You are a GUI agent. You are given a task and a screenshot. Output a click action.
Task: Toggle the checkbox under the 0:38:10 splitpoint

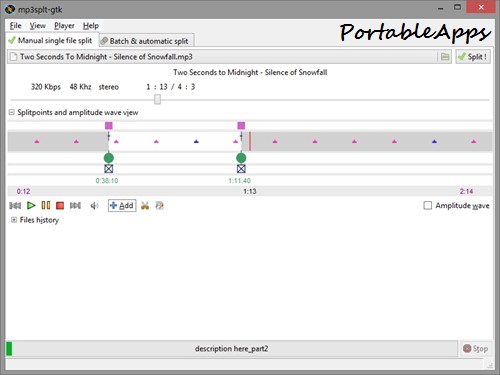point(109,169)
